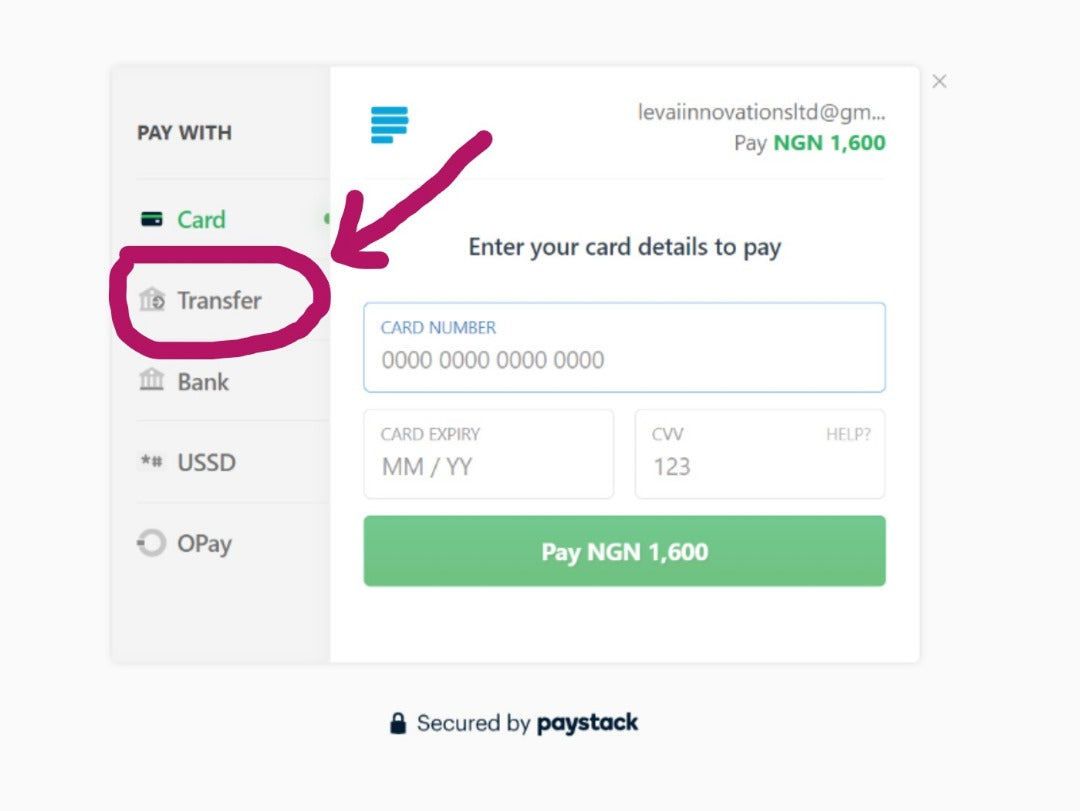Click the Transfer bank icon

(152, 300)
